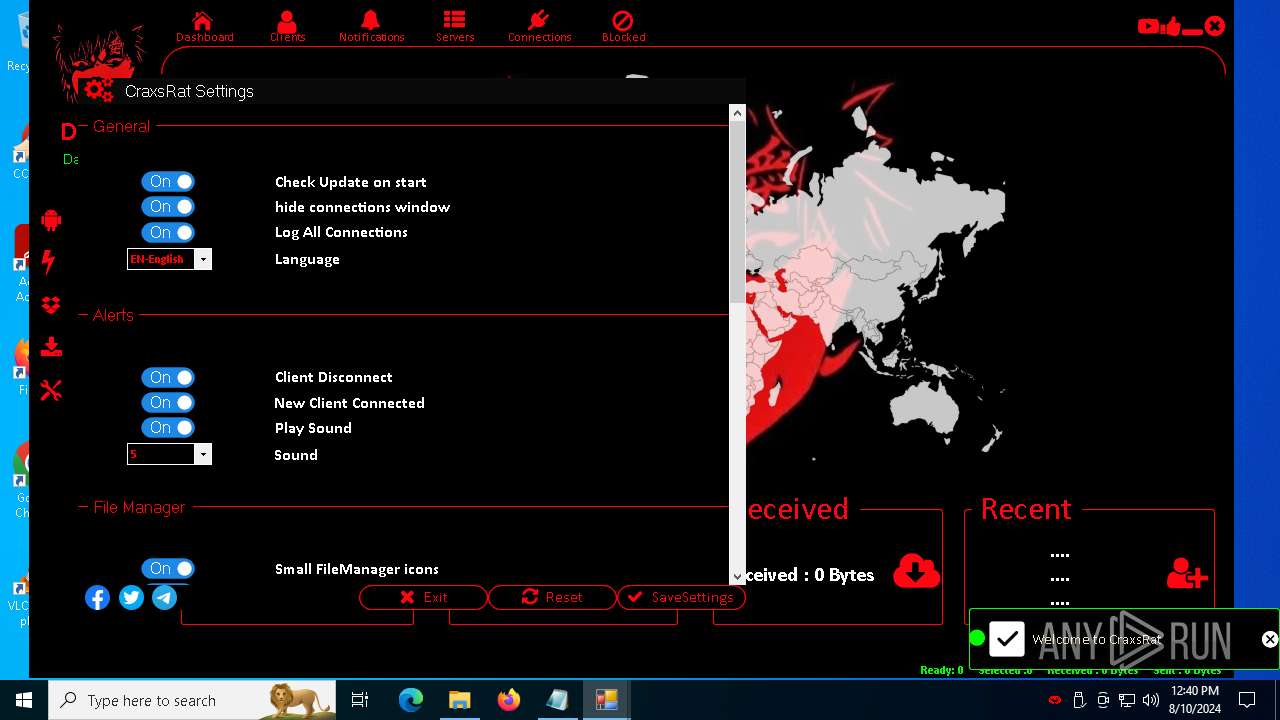Click the volume icon in system tray

click(1150, 700)
